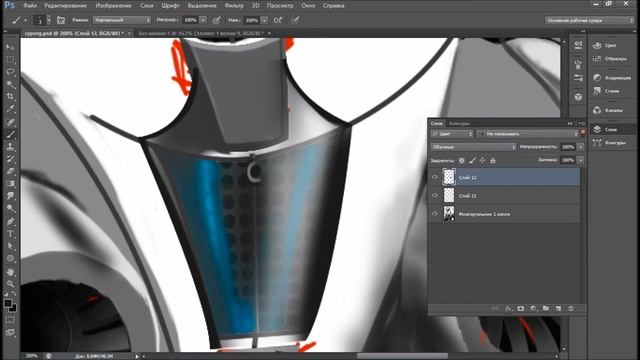Select the Dodge tool
Screen dimensions: 640x360
pos(10,209)
